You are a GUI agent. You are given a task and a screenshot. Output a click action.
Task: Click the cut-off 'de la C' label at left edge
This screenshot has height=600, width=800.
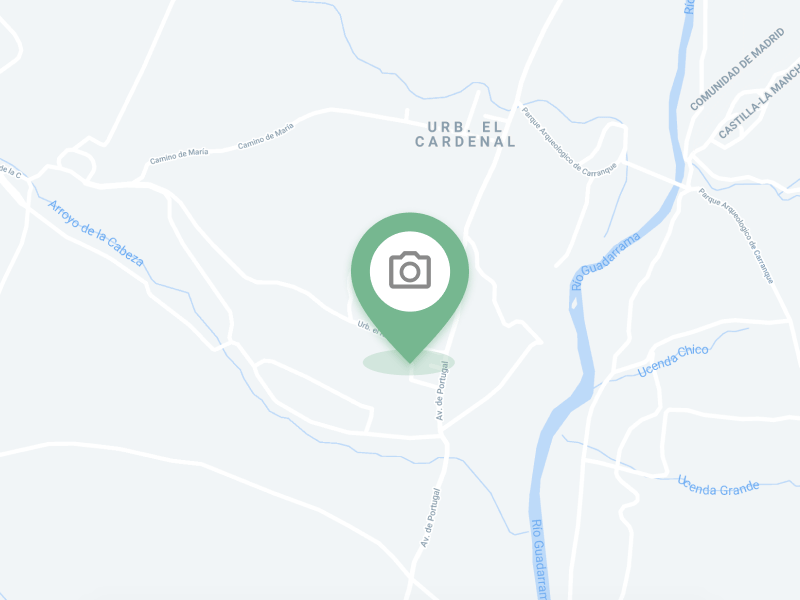[10, 171]
